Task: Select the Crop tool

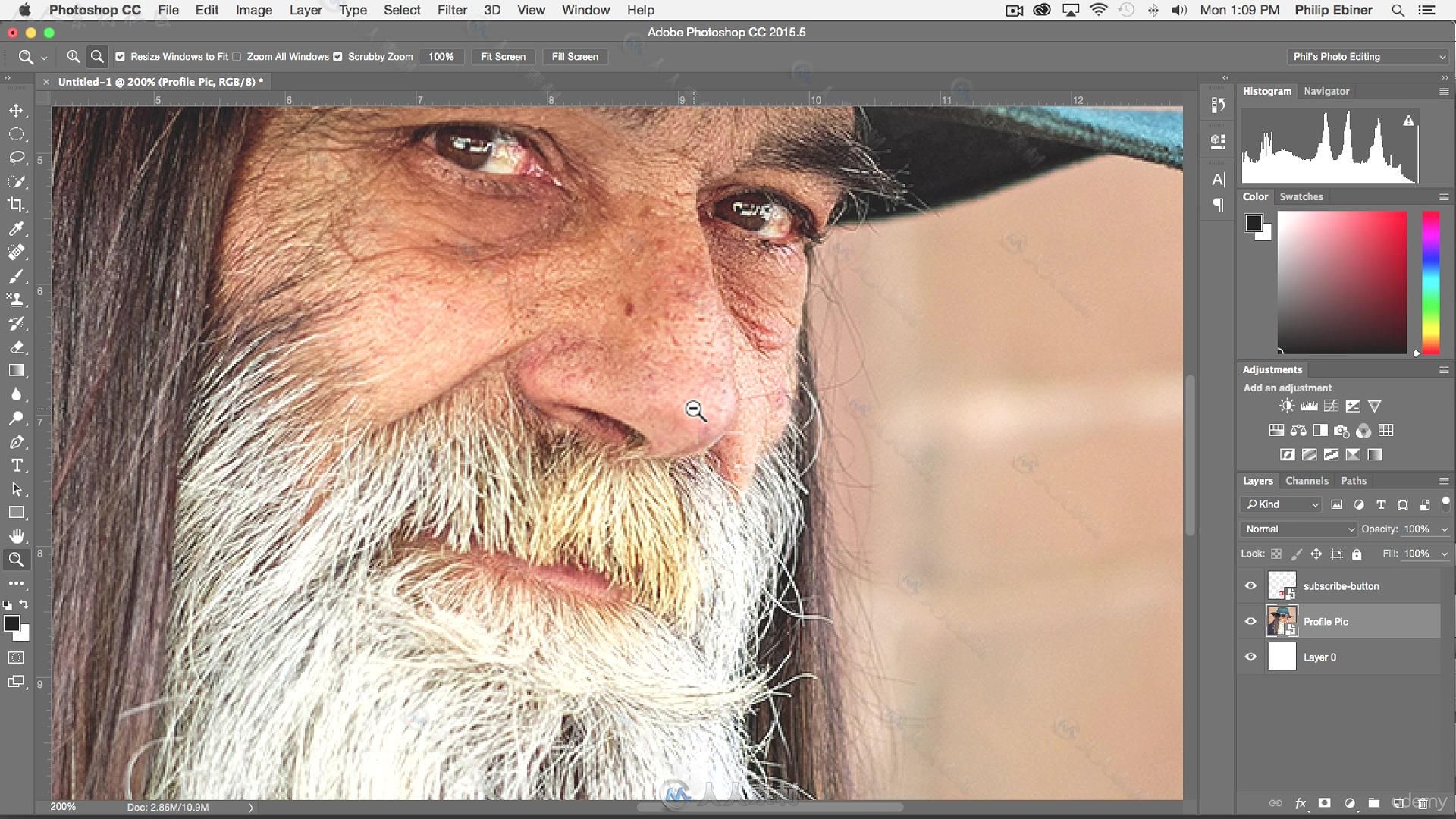Action: coord(16,205)
